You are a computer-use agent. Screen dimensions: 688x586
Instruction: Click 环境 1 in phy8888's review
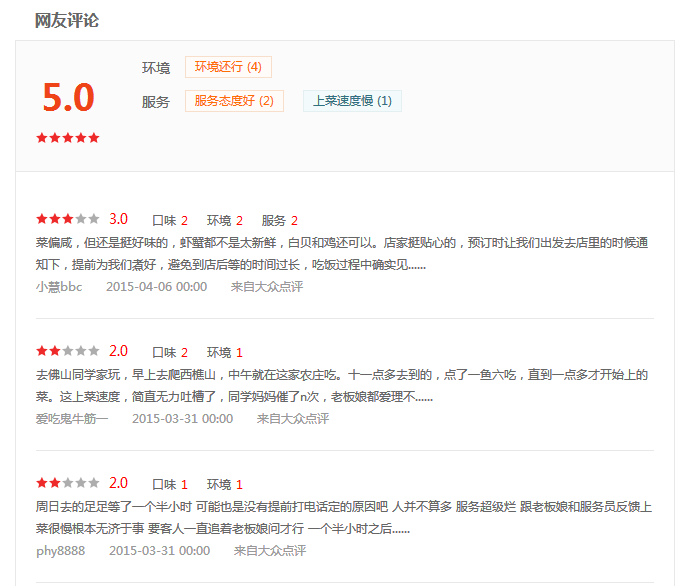tap(225, 484)
